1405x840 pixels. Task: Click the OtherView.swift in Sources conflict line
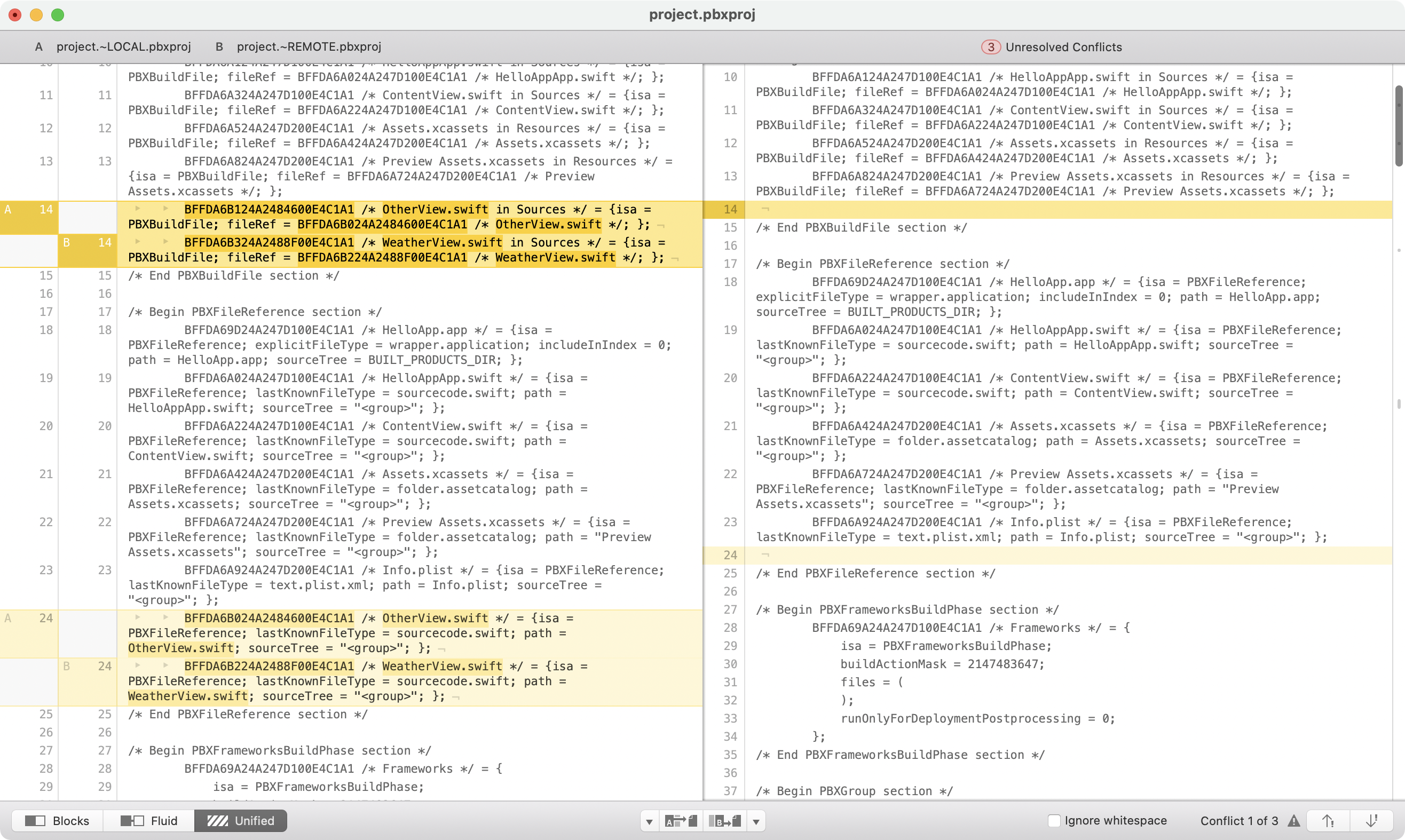[x=410, y=217]
